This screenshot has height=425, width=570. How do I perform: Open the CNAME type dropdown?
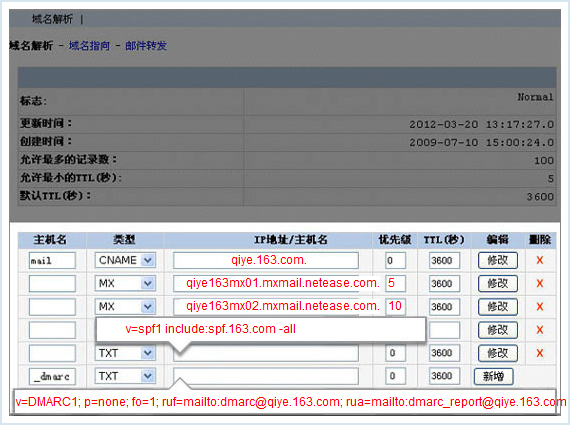[x=148, y=260]
